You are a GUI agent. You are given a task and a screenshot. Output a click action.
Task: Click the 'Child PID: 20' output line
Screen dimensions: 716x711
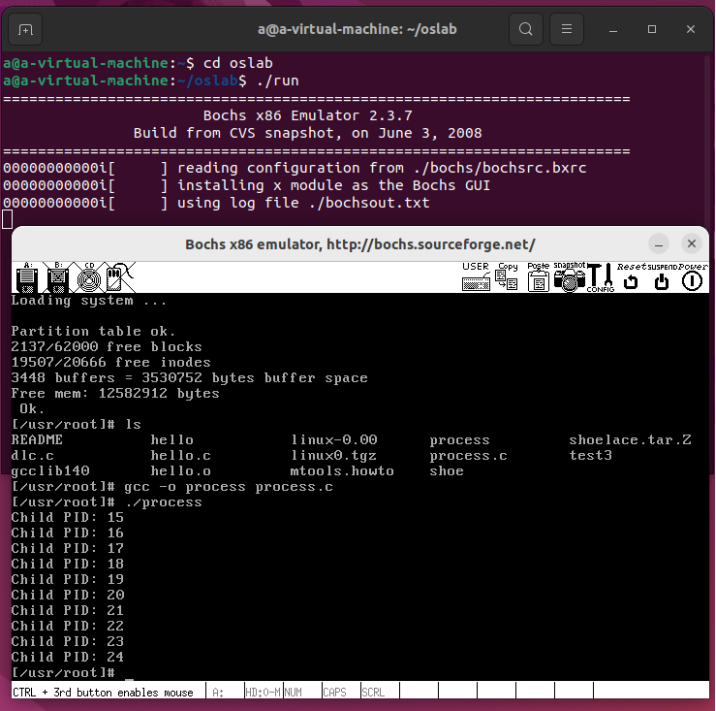point(68,595)
